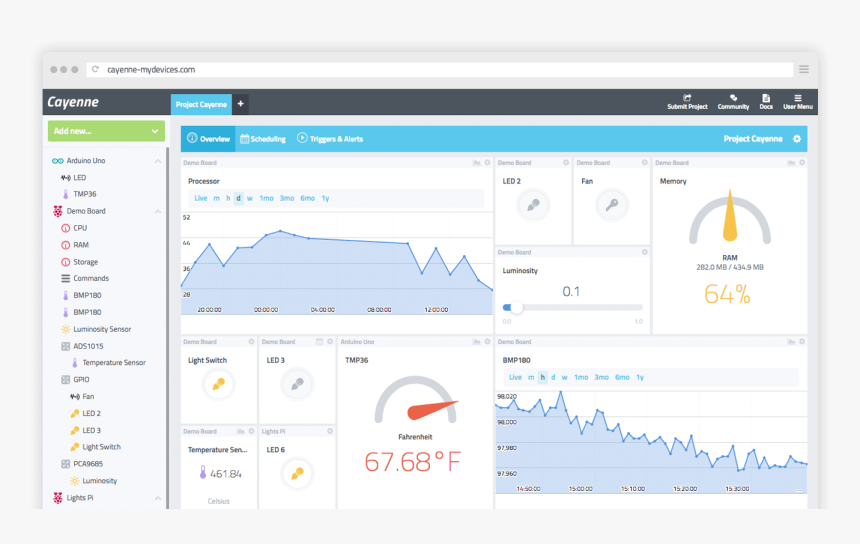Collapse the Arduino Uno device tree

[x=158, y=161]
